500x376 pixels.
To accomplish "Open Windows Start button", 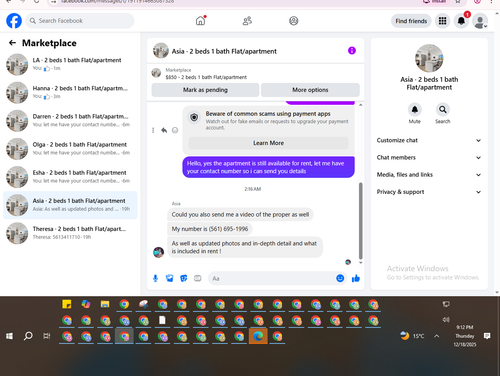I will point(9,336).
